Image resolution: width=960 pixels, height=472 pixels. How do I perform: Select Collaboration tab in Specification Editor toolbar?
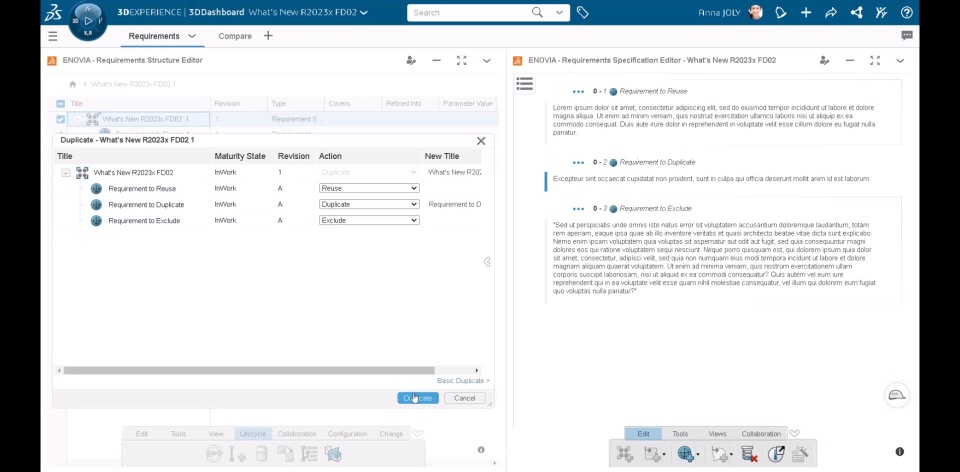click(x=761, y=433)
